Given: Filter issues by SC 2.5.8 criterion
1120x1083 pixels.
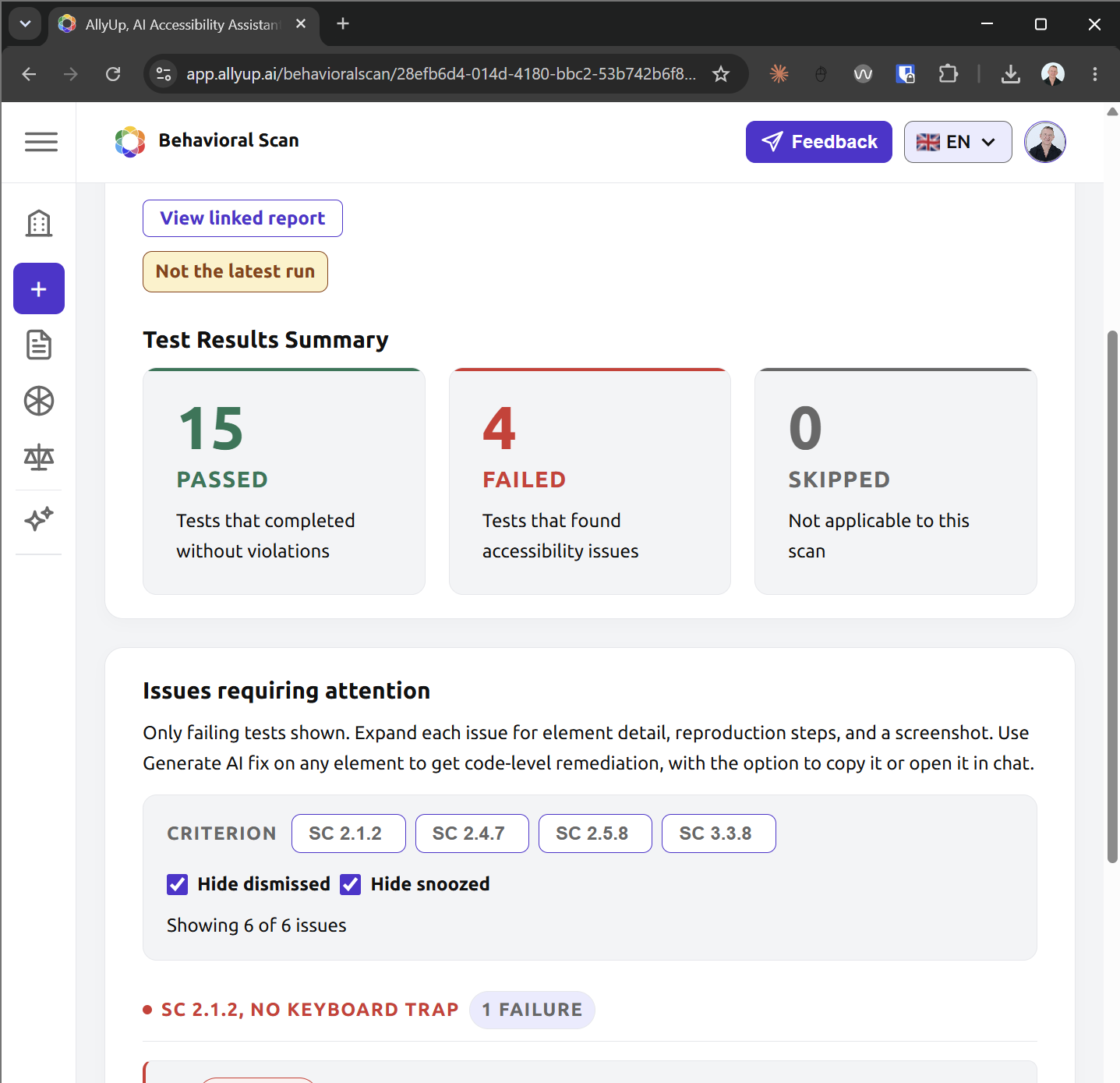Looking at the screenshot, I should click(x=595, y=833).
